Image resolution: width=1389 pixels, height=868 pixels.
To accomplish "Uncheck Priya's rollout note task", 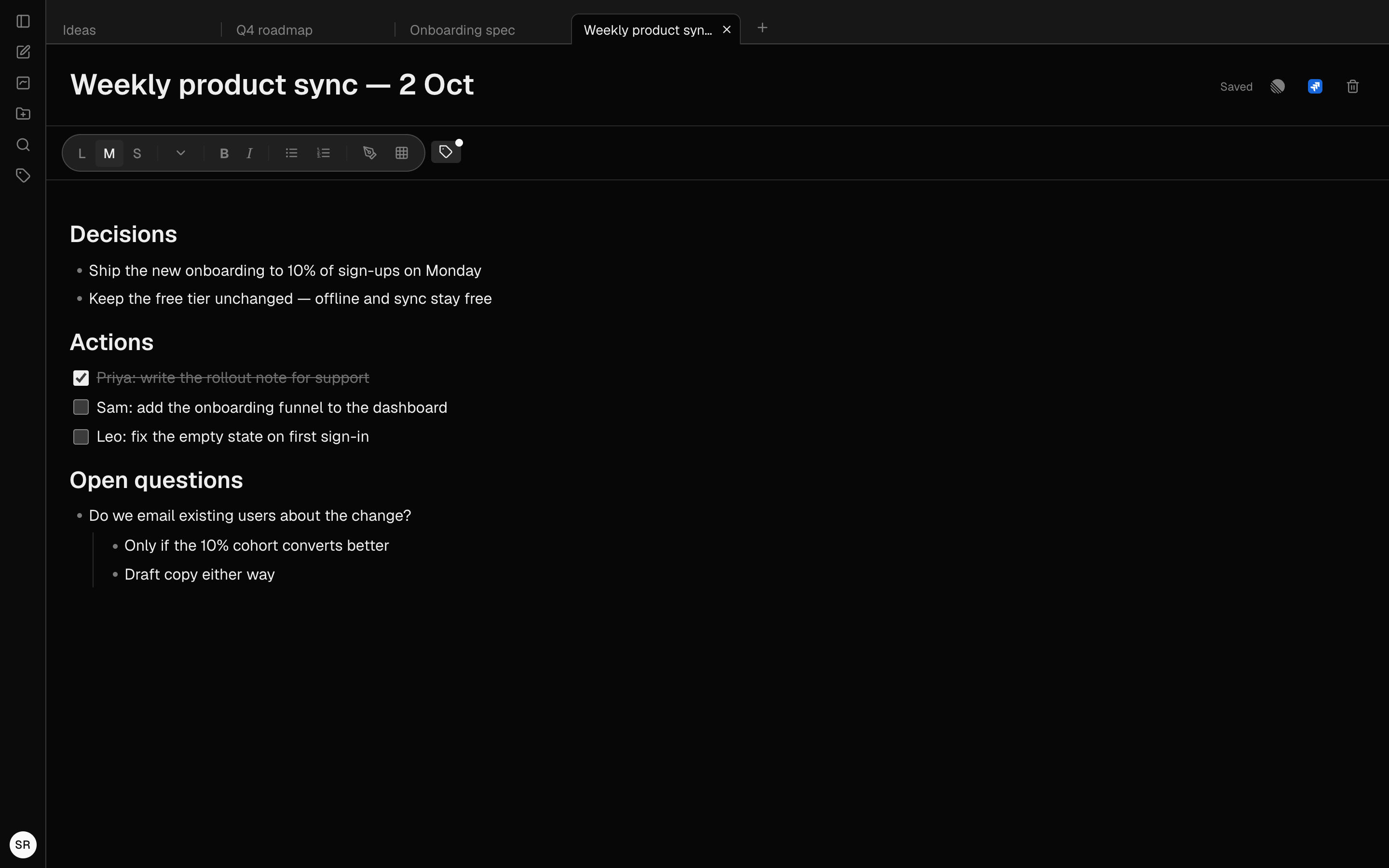I will point(81,378).
